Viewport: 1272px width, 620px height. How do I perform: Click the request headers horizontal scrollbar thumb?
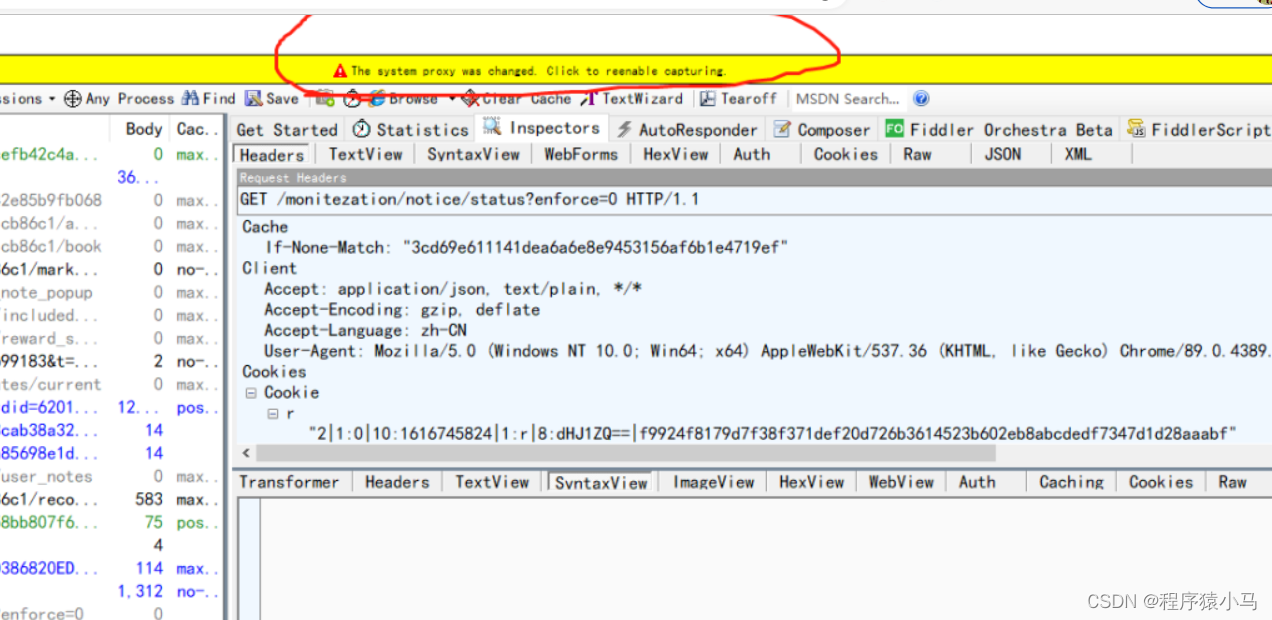pyautogui.click(x=624, y=454)
